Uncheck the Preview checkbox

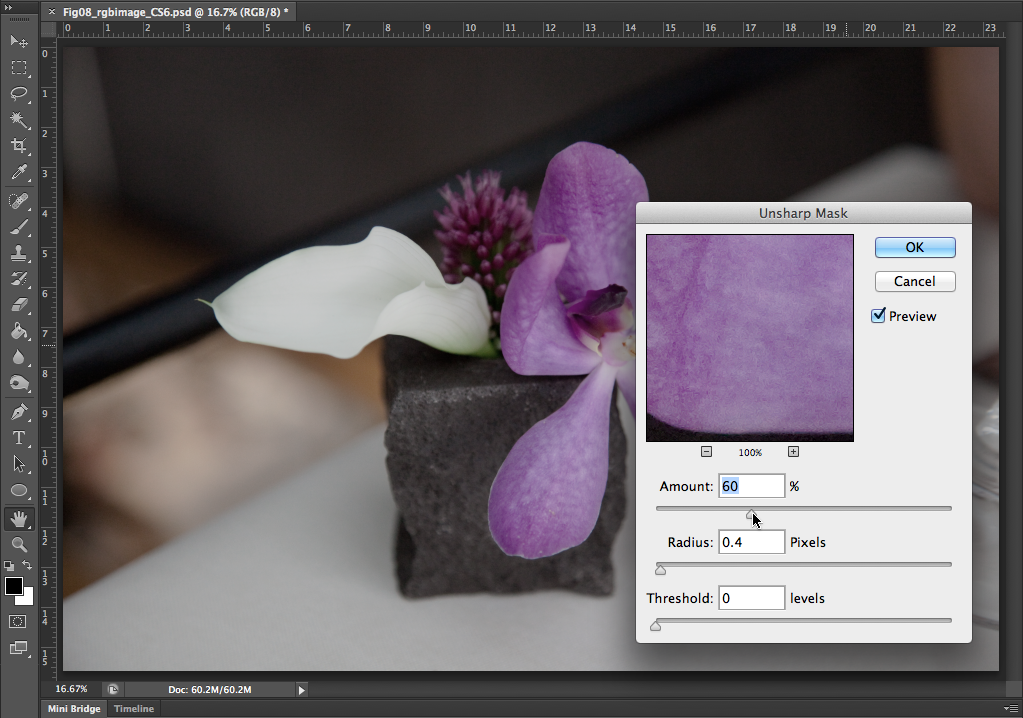point(879,316)
